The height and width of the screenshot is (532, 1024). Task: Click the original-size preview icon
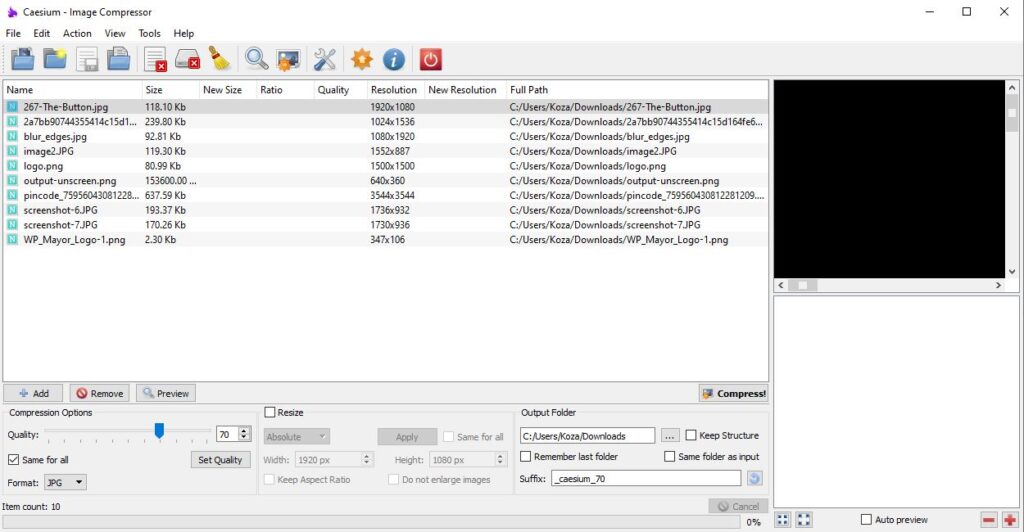coord(804,520)
